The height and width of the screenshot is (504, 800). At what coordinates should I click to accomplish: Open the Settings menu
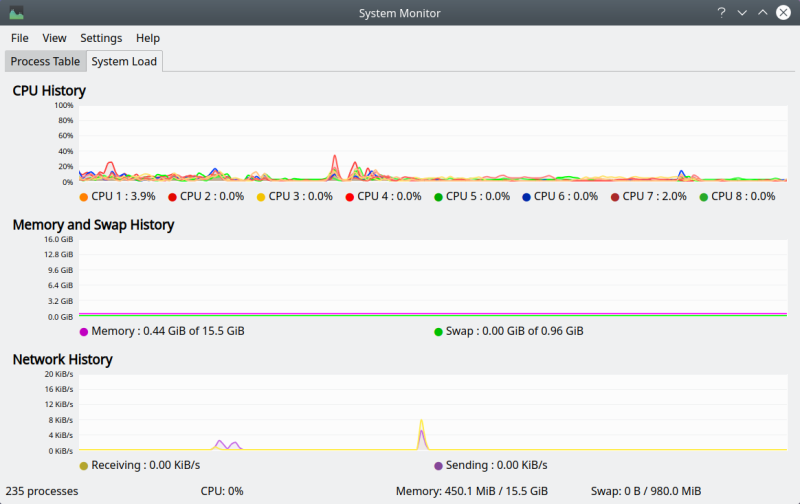point(101,38)
